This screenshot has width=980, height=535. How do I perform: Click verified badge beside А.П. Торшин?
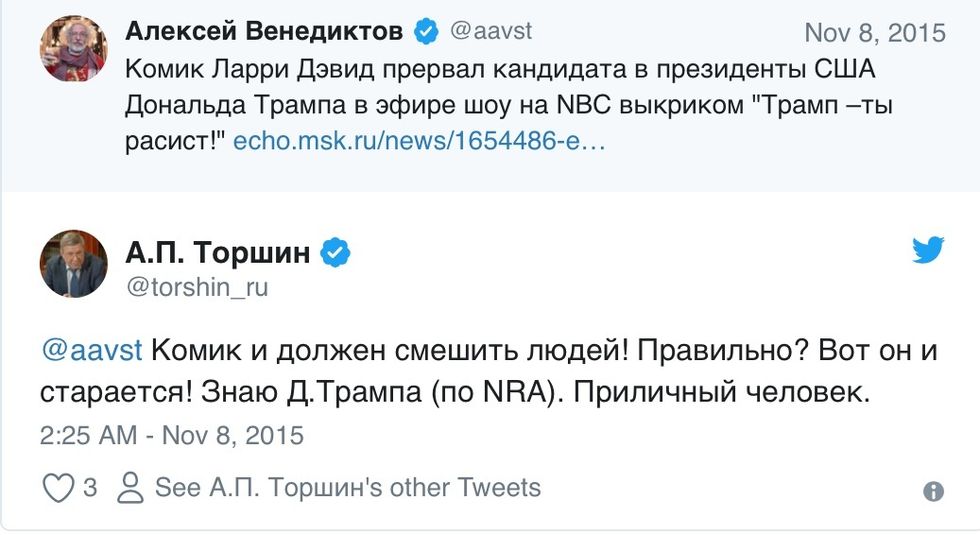click(x=336, y=254)
